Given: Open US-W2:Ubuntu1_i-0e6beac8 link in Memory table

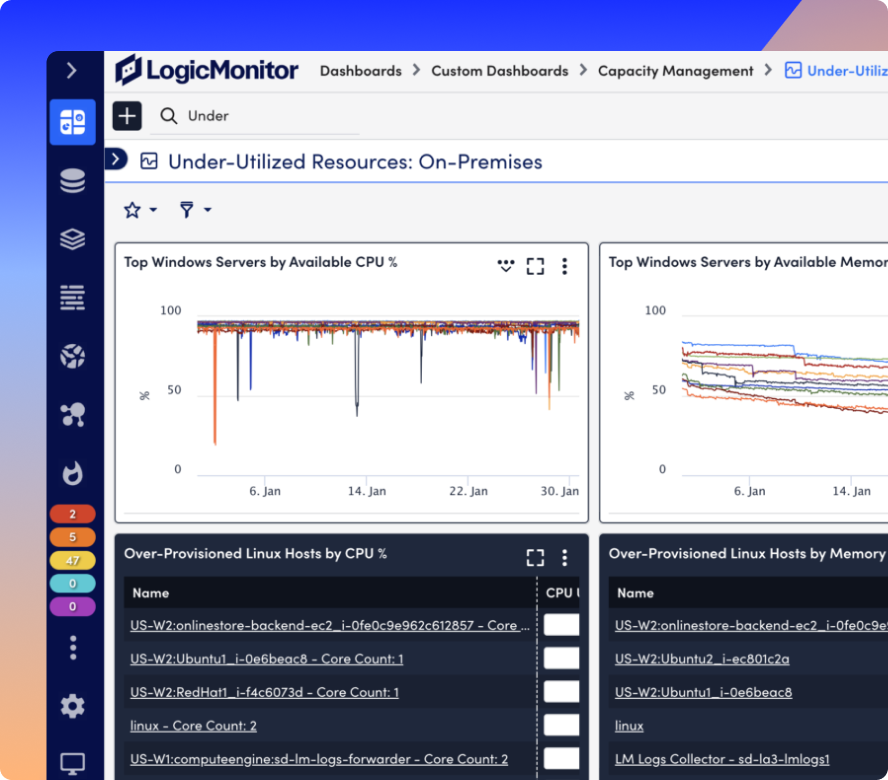Looking at the screenshot, I should (703, 692).
